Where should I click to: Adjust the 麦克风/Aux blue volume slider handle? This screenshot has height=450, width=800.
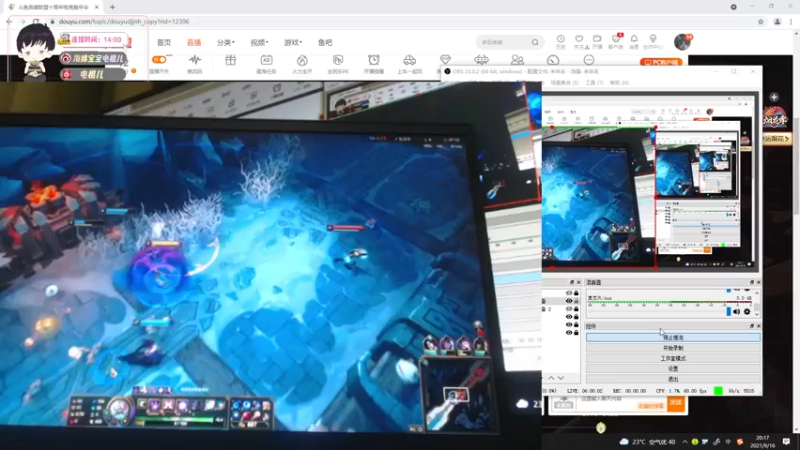[x=729, y=311]
